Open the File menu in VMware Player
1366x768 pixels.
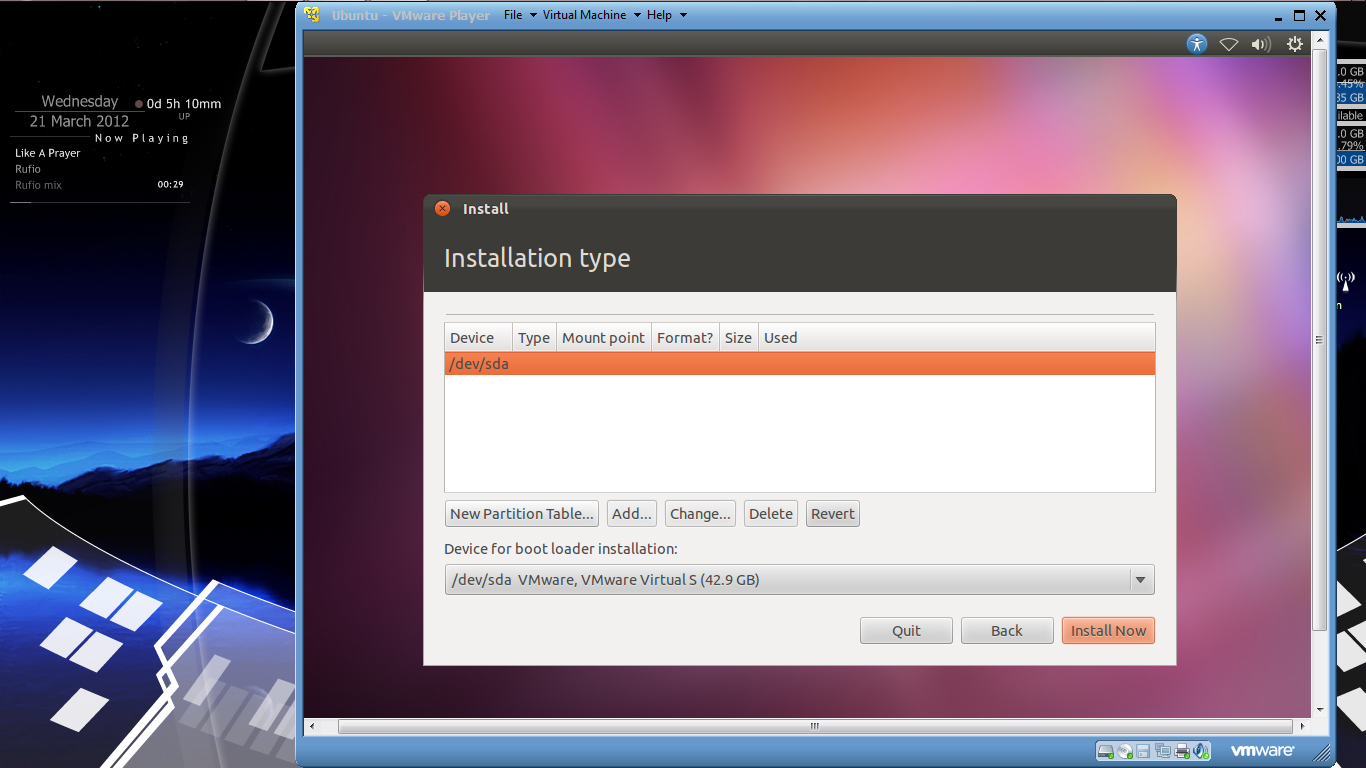513,15
